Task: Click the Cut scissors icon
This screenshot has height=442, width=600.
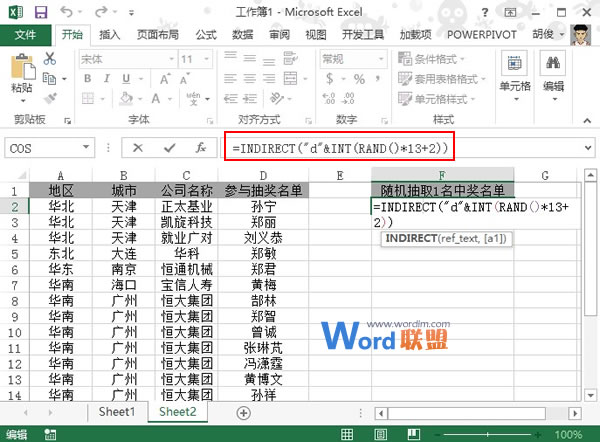Action: 50,59
